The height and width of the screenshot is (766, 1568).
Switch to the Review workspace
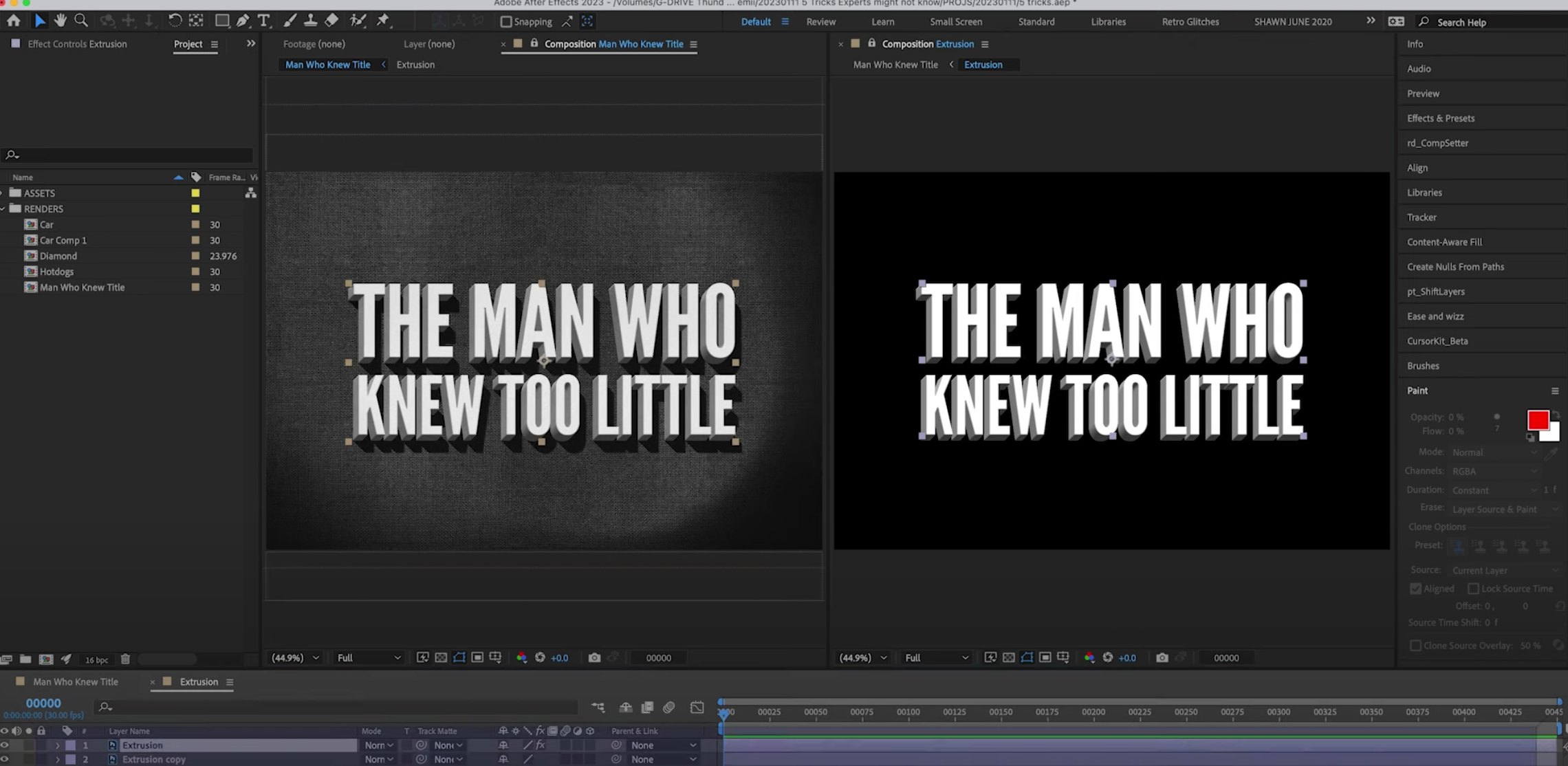(820, 22)
